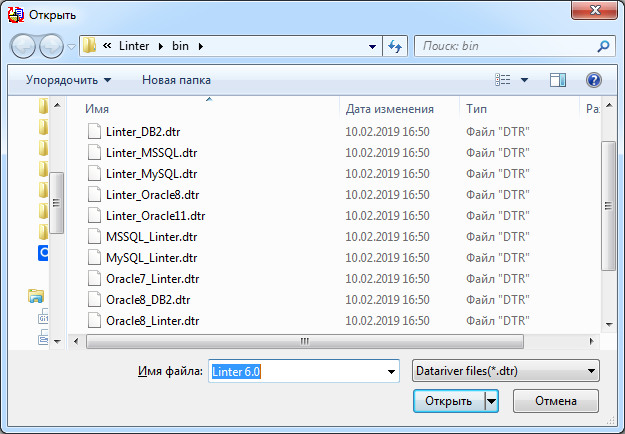Click the Новая папка button
This screenshot has height=434, width=625.
(x=176, y=80)
